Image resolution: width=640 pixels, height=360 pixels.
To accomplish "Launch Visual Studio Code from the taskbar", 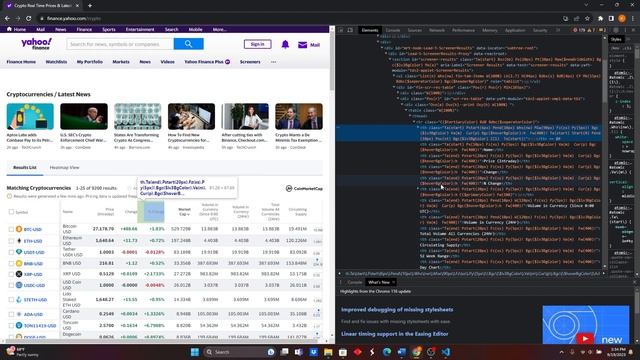I will click(x=446, y=352).
